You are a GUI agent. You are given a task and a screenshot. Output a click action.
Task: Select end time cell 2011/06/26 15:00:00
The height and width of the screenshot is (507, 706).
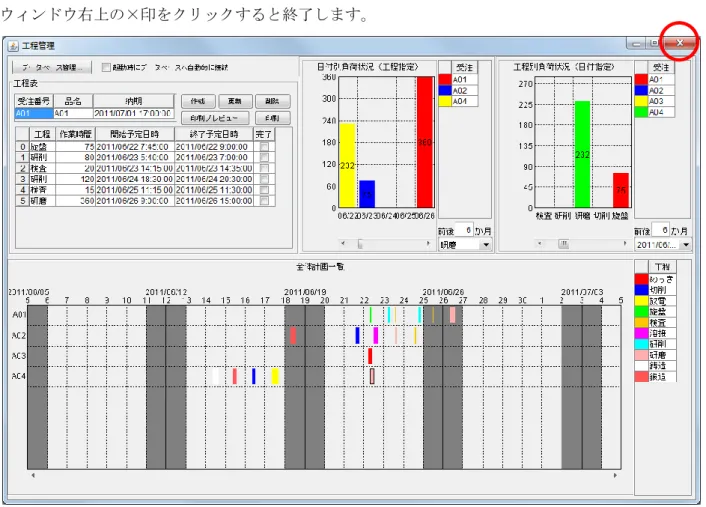214,201
